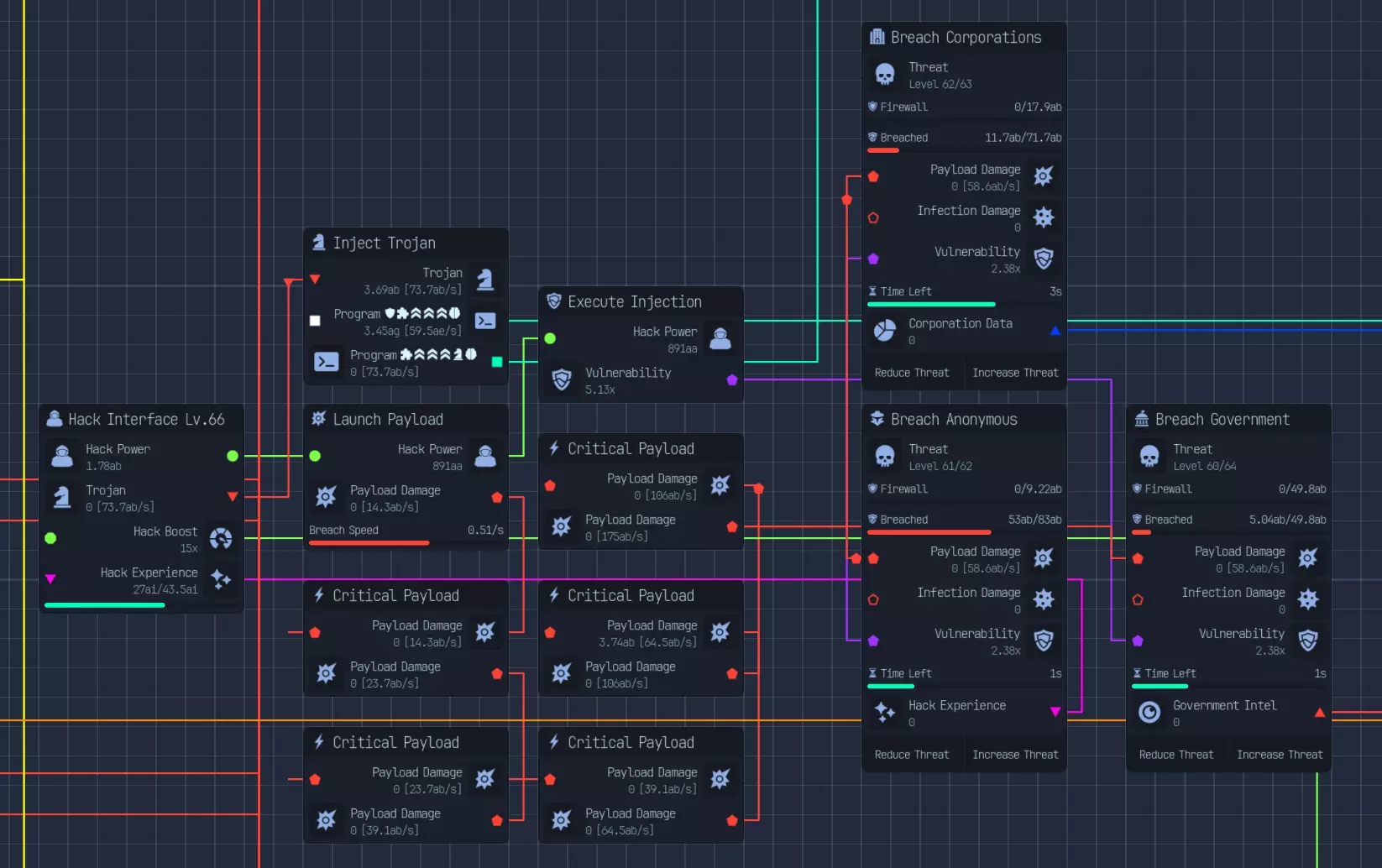Click Increase Threat in Breach Anonymous
The image size is (1382, 868).
coord(1015,755)
